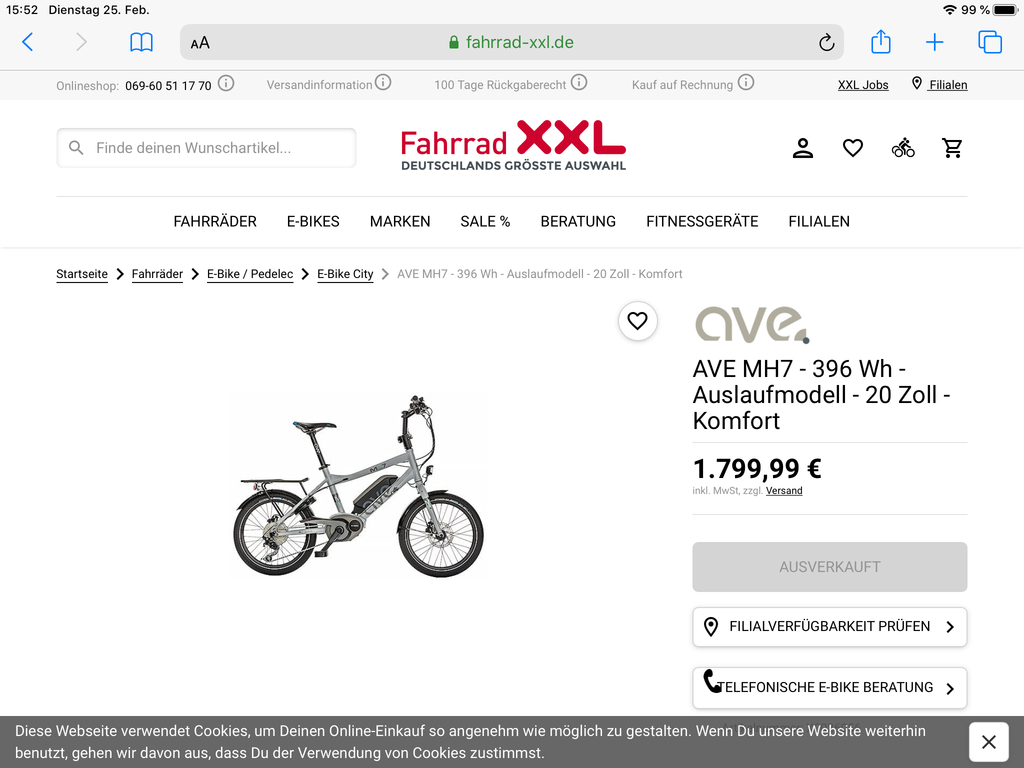Tap Safari share icon
The width and height of the screenshot is (1024, 768).
tap(881, 42)
